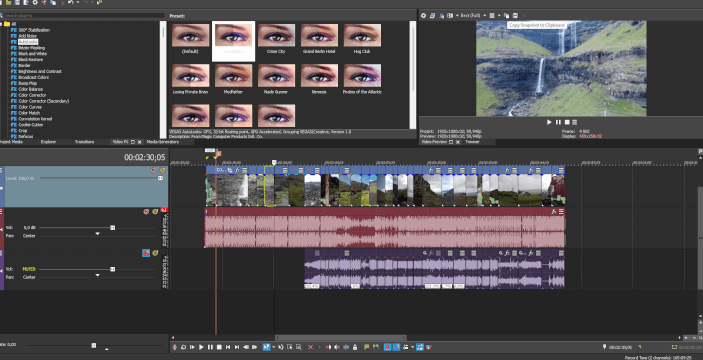Close the Video FX tab window
Viewport: 703px width, 360px height.
point(139,142)
